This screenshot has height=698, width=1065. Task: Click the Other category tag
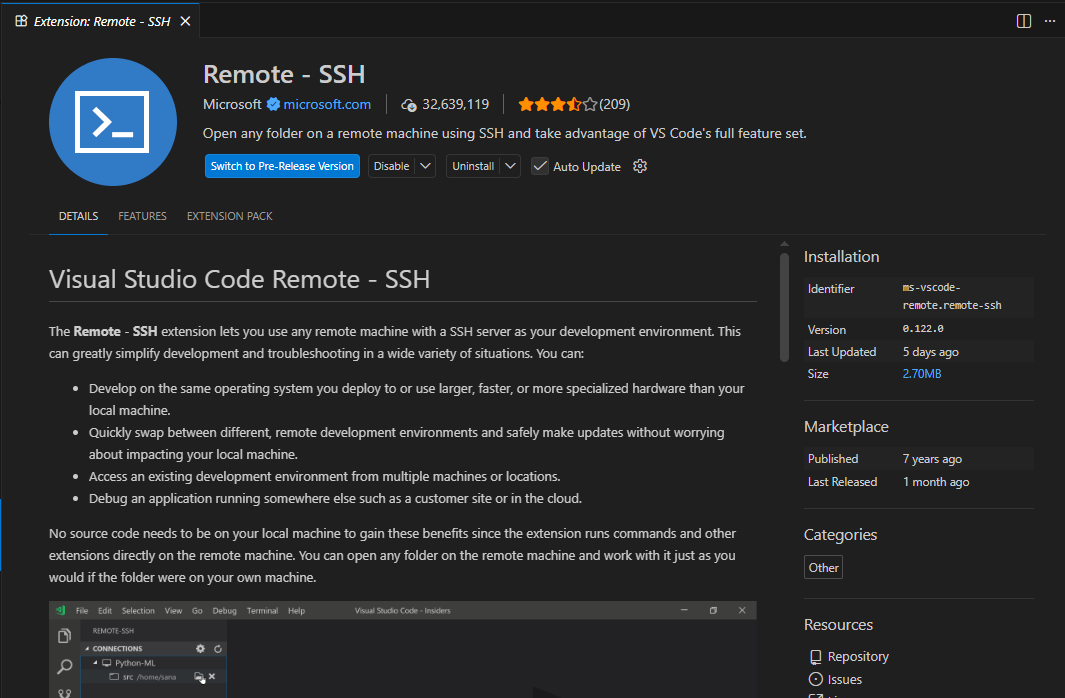point(823,568)
